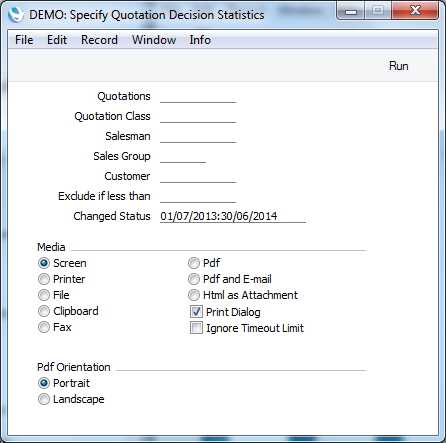Open the Info menu

point(200,40)
